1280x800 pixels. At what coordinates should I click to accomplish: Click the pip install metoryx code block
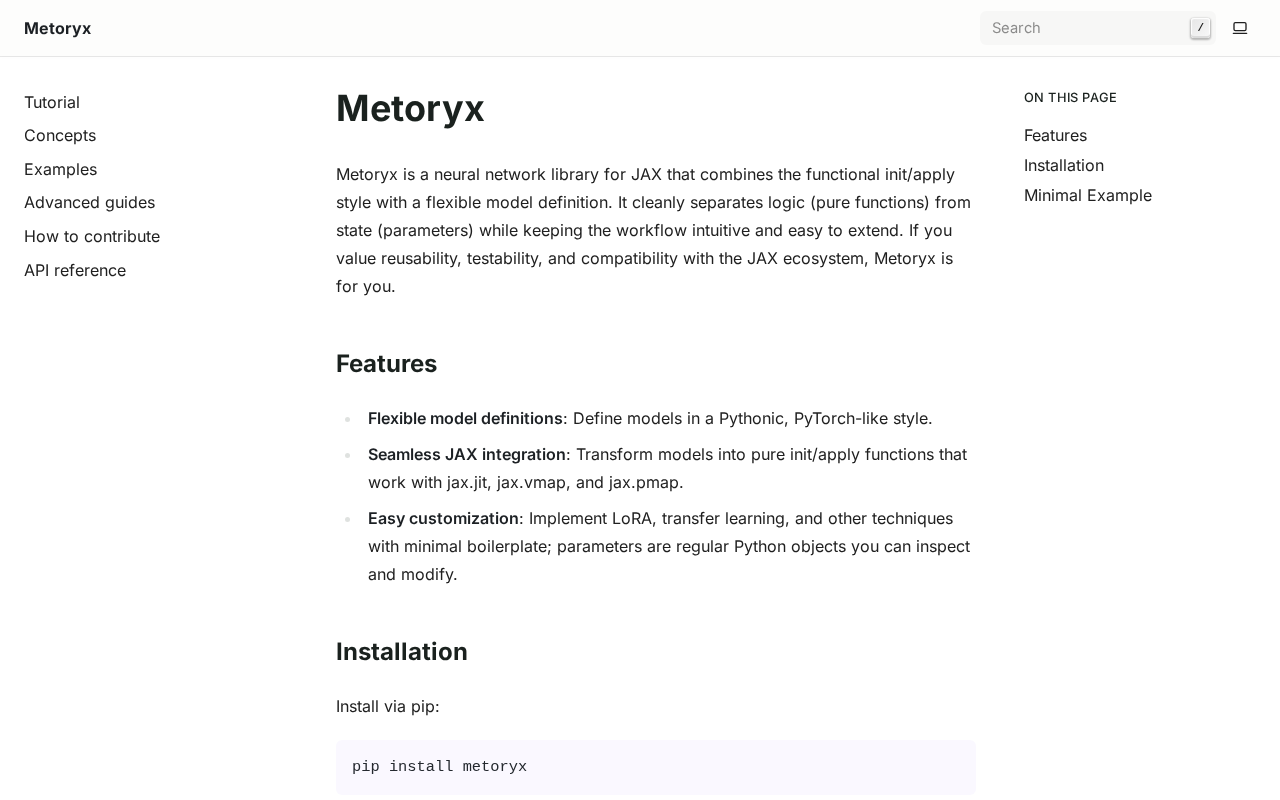655,767
